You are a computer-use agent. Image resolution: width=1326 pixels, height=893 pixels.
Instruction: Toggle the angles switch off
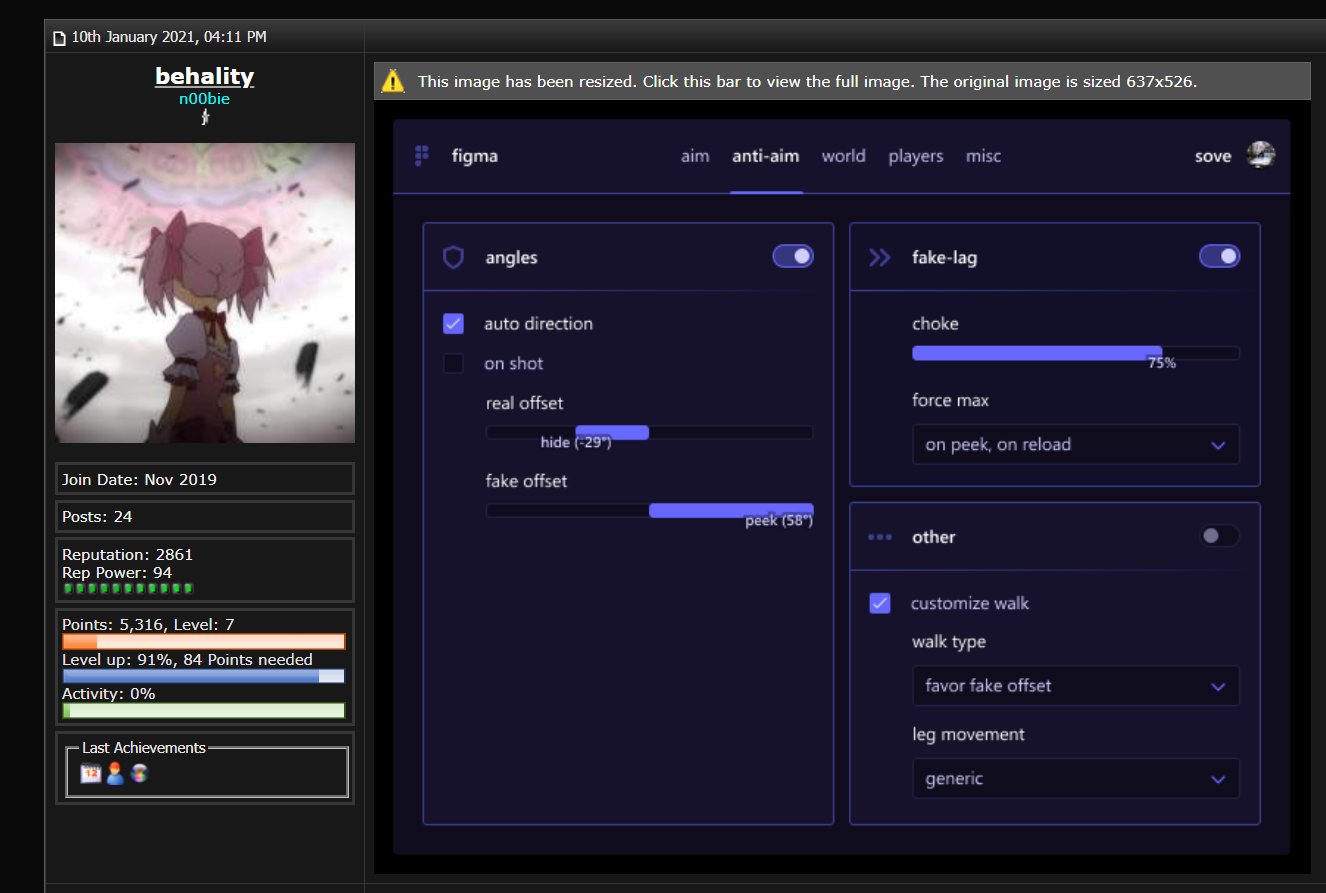(793, 257)
